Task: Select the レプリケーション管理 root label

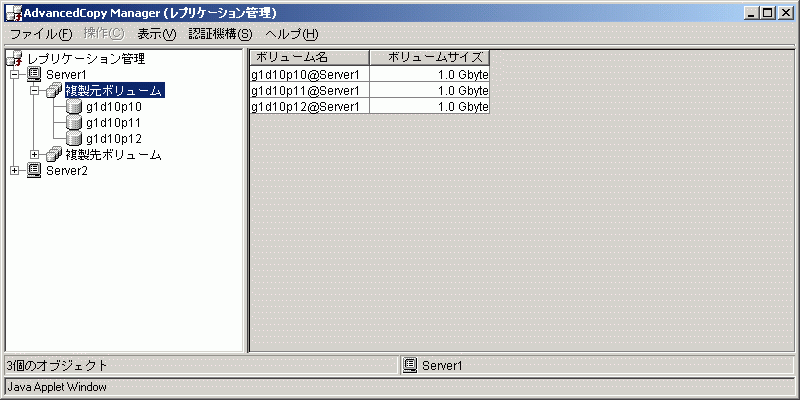Action: click(86, 59)
